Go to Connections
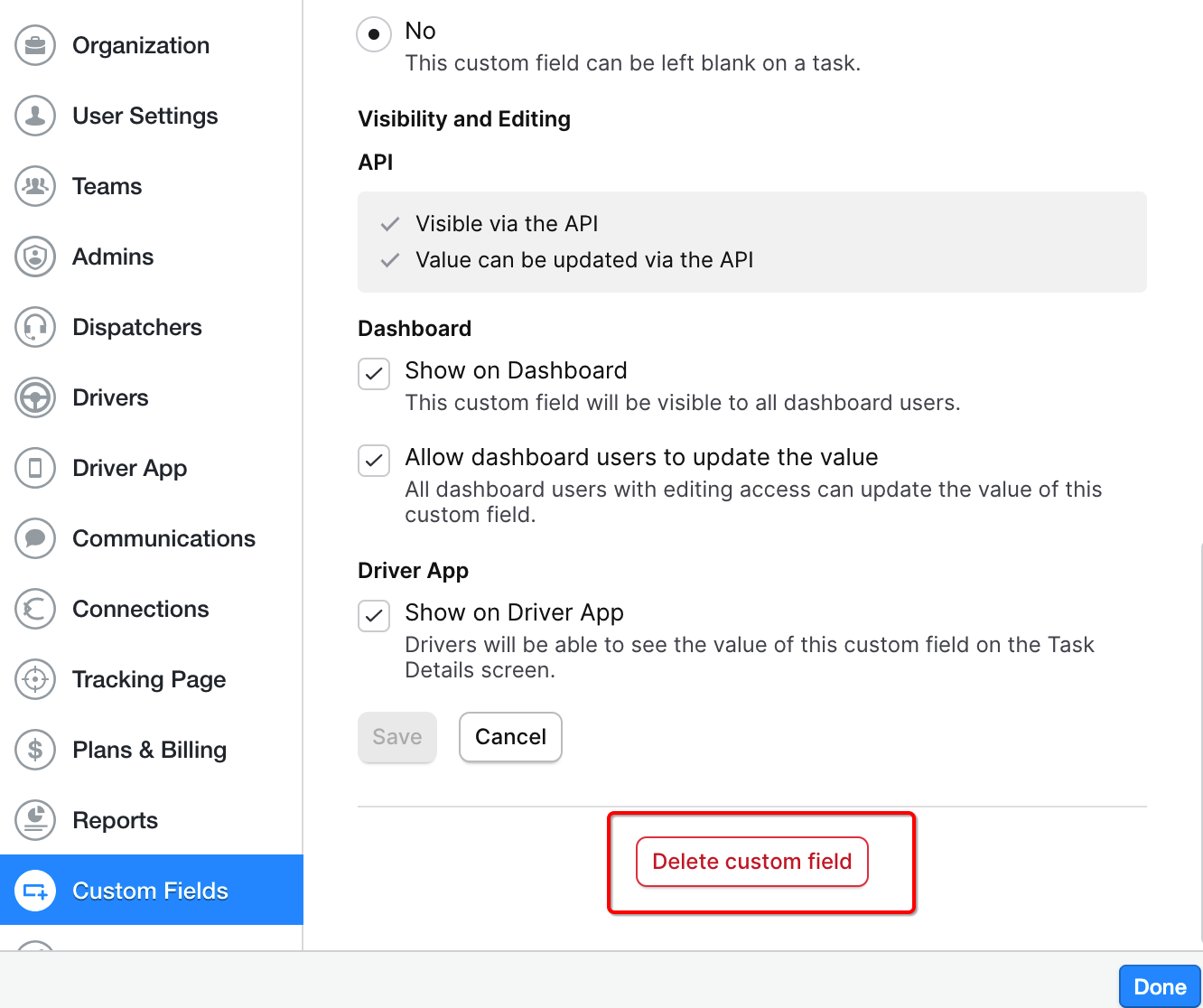1203x1008 pixels. point(151,609)
